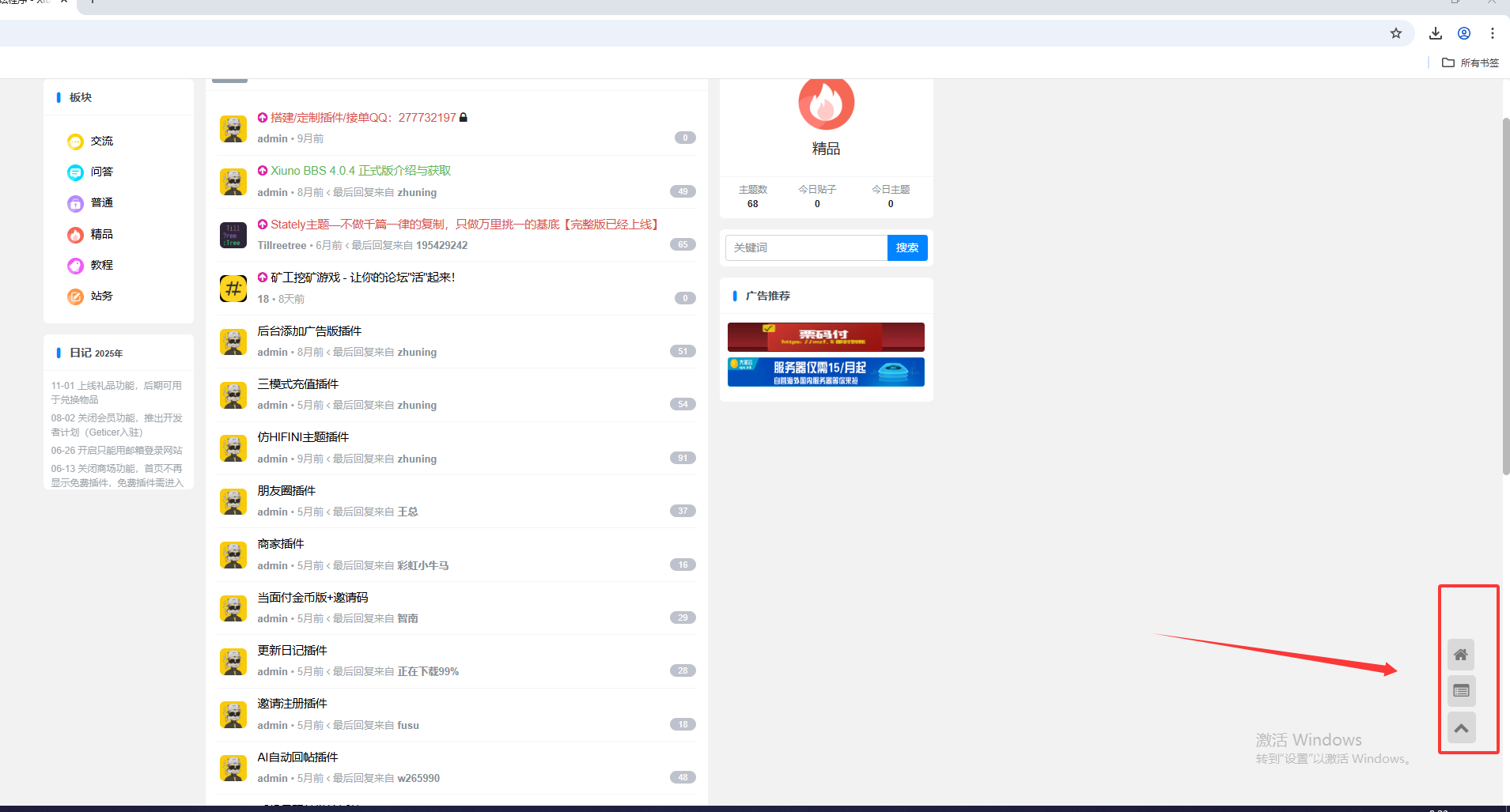The height and width of the screenshot is (812, 1510).
Task: Click the 票码付 red advertisement banner
Action: (x=826, y=337)
